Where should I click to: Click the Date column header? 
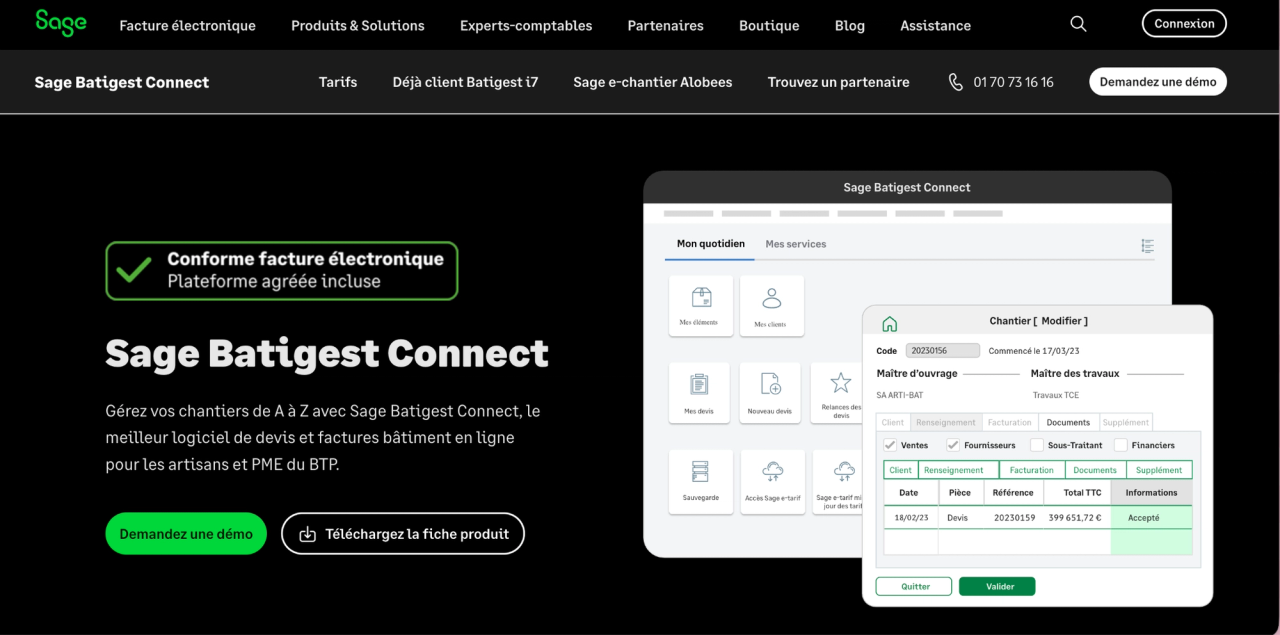pos(909,493)
